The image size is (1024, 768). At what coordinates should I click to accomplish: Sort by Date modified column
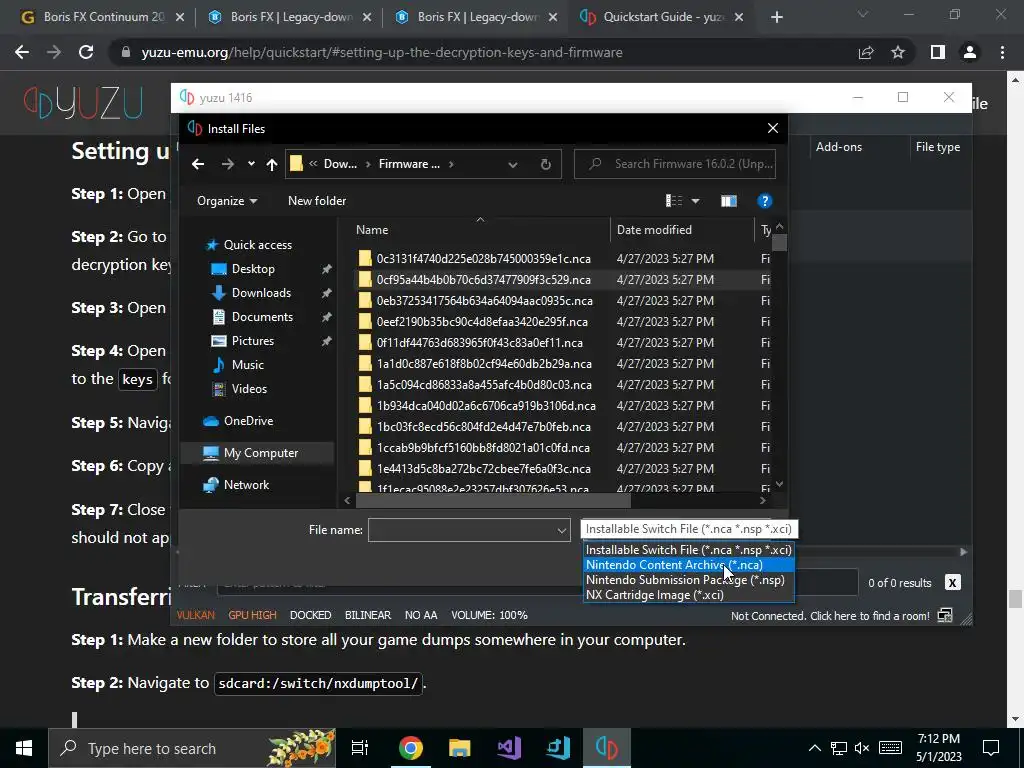[654, 230]
